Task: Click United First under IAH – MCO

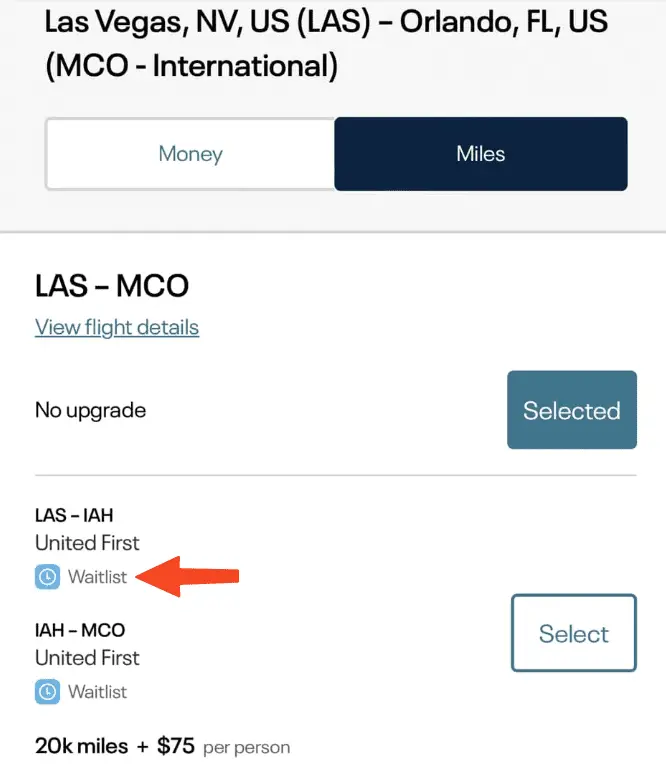Action: click(87, 658)
